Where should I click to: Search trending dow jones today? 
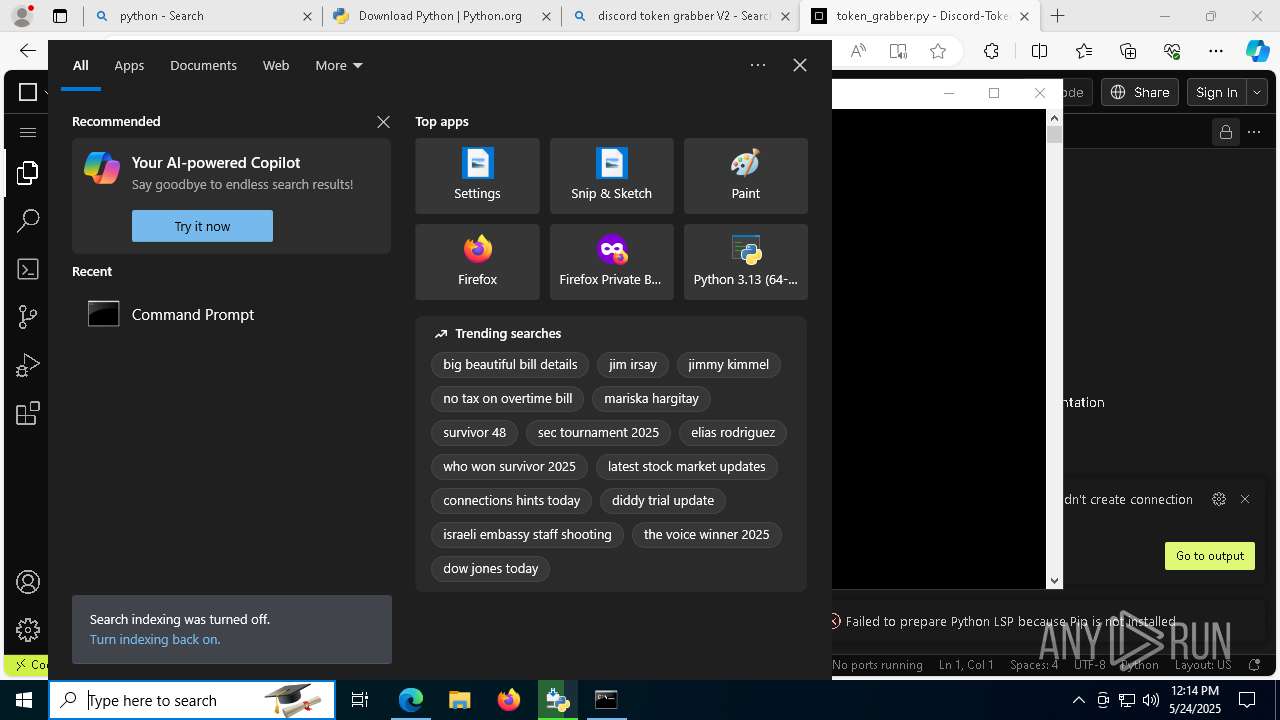point(490,569)
